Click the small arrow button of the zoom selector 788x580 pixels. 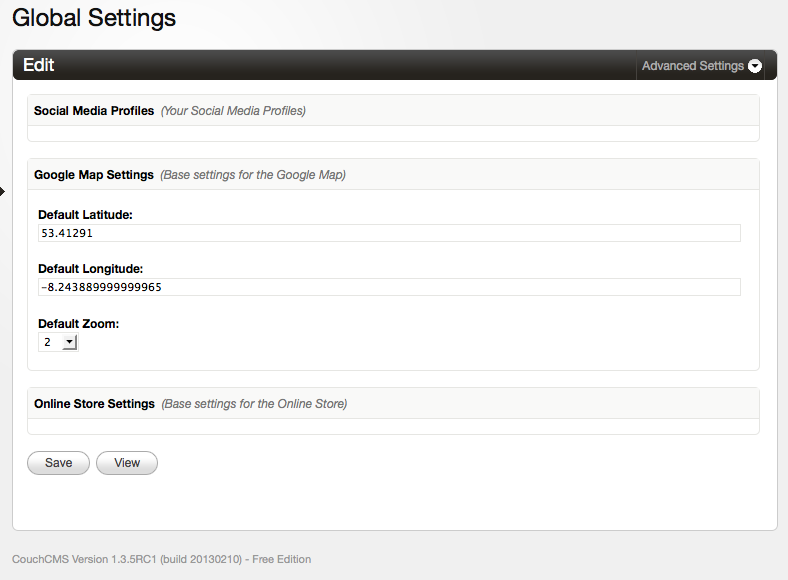click(69, 342)
